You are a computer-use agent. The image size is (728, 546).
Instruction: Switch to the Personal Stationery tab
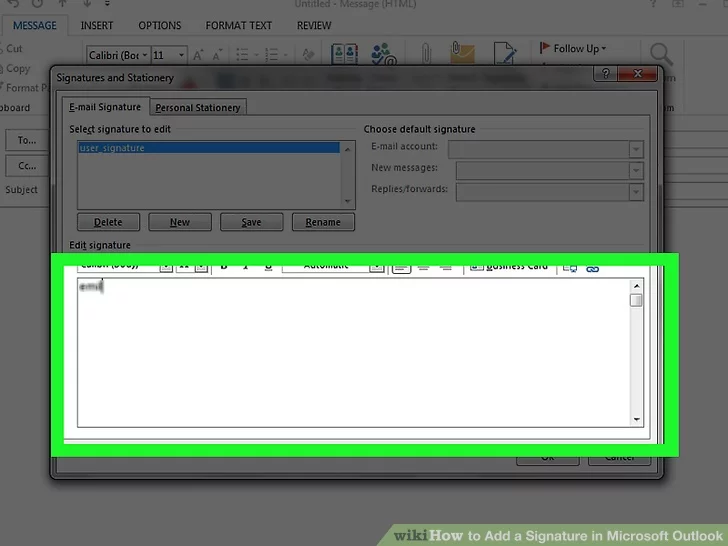point(198,108)
